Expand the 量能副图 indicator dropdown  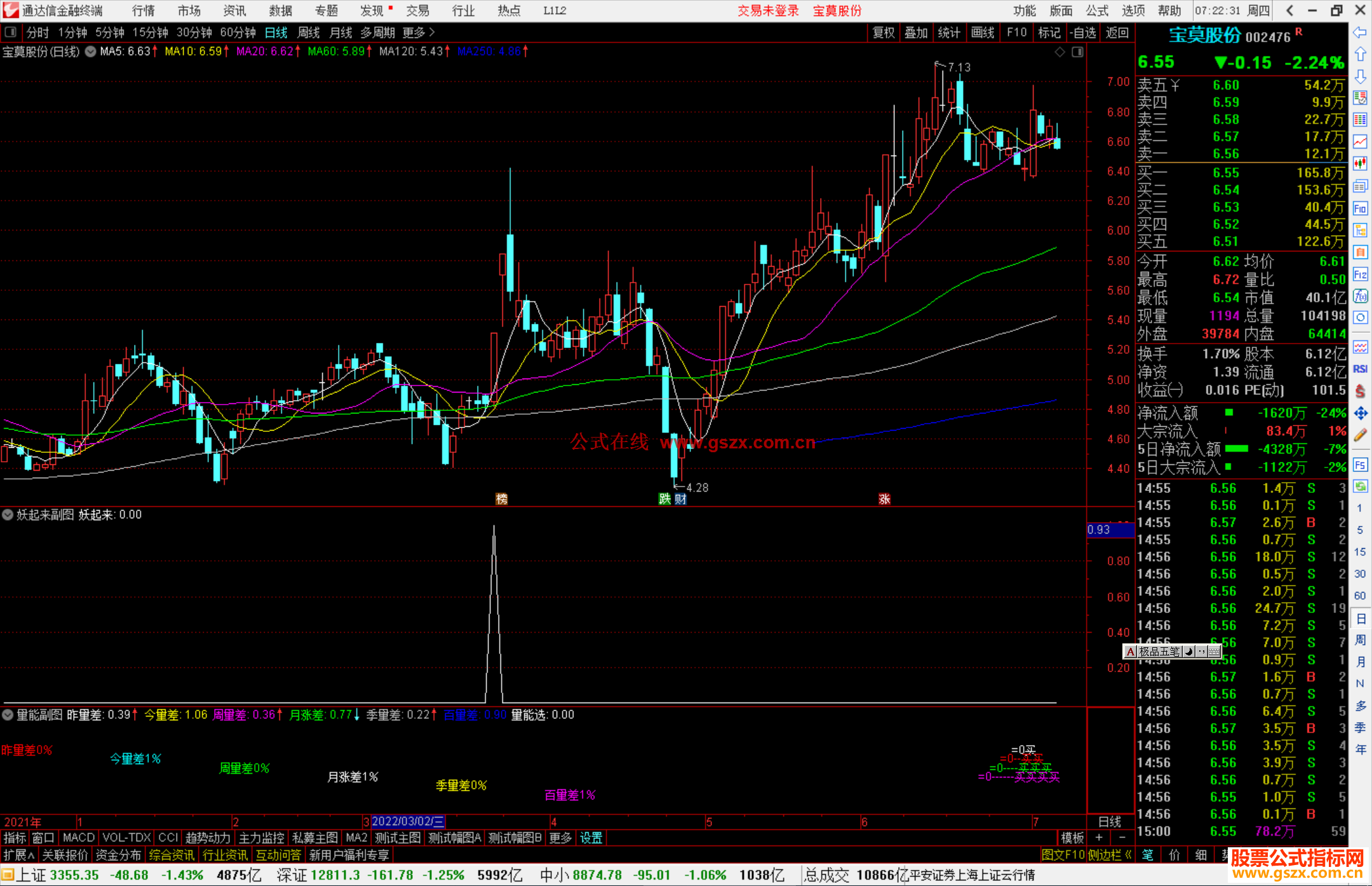[8, 715]
